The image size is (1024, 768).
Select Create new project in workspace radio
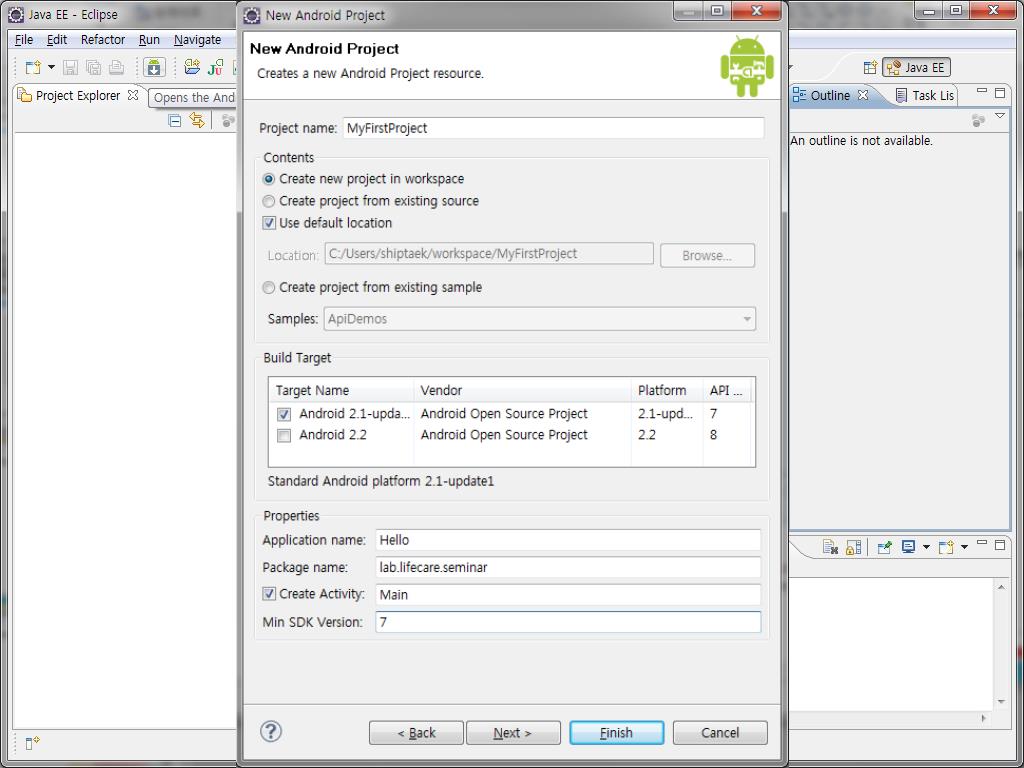click(268, 179)
